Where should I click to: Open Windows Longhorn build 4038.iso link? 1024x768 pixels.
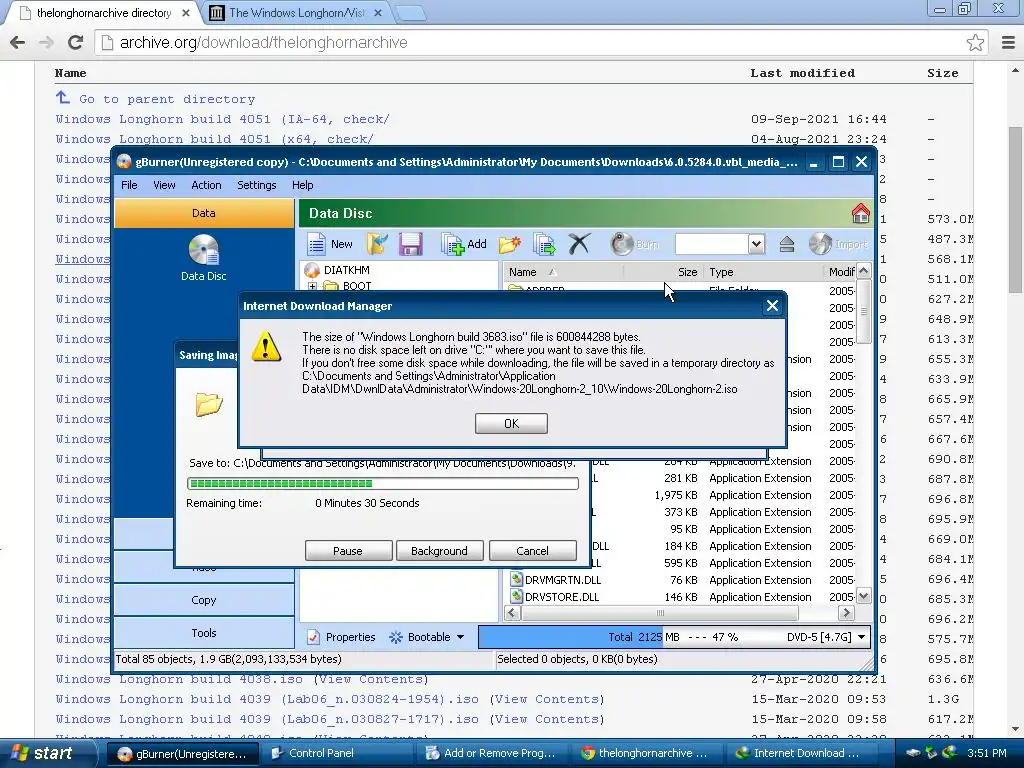pyautogui.click(x=178, y=679)
